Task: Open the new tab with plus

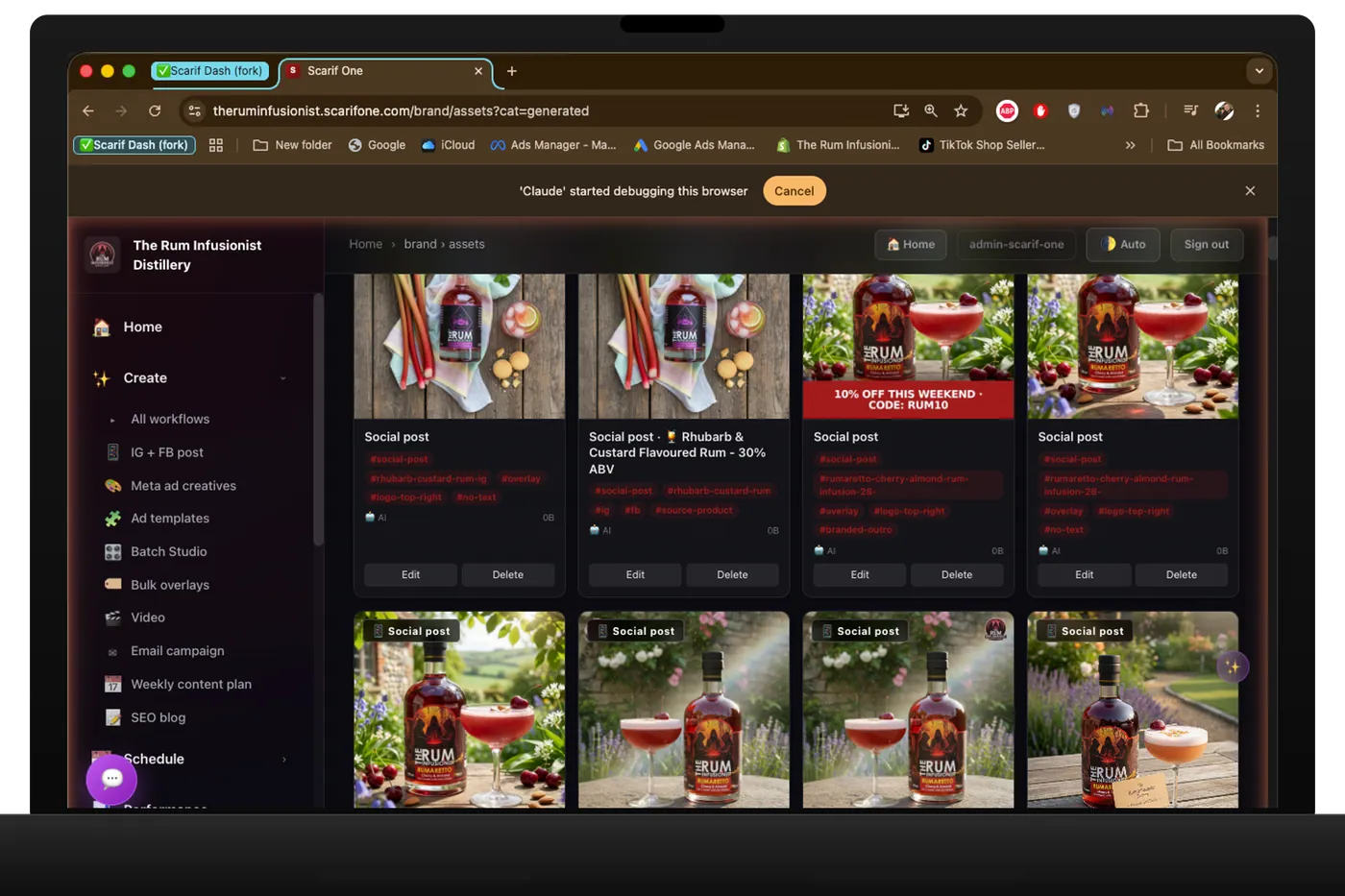Action: (x=512, y=71)
